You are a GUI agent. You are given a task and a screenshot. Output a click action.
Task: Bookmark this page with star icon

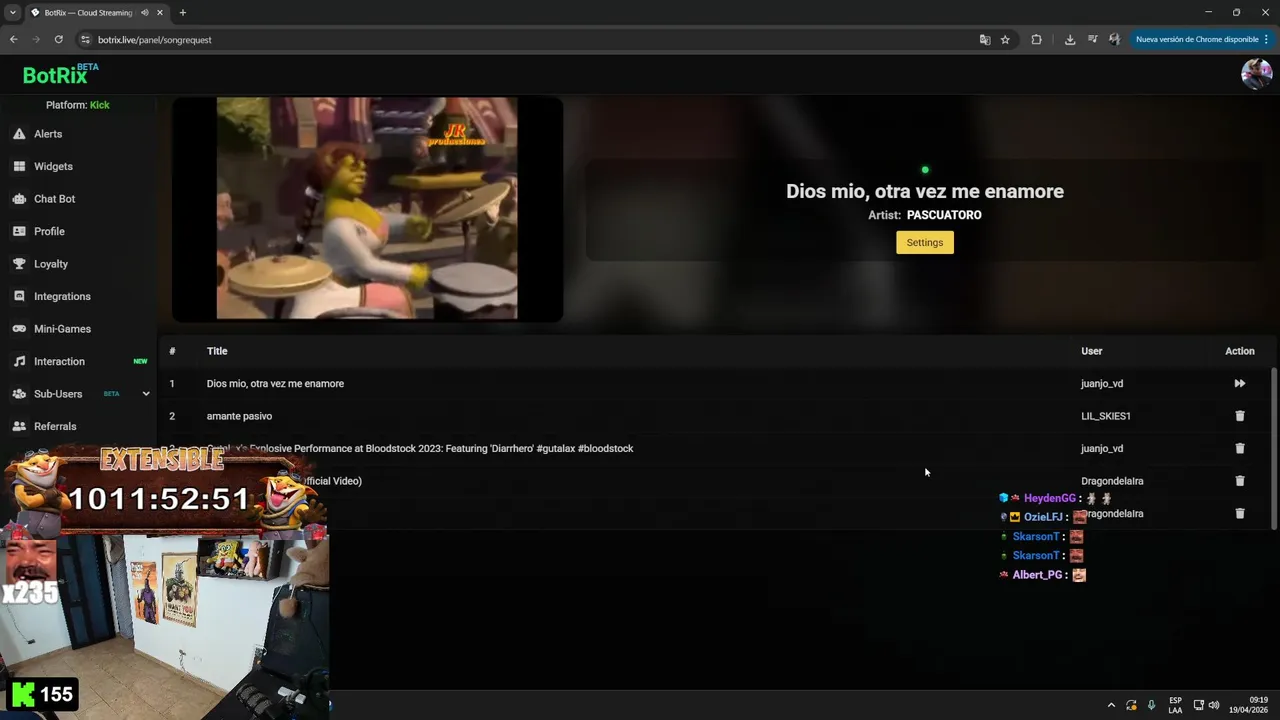(x=1005, y=40)
